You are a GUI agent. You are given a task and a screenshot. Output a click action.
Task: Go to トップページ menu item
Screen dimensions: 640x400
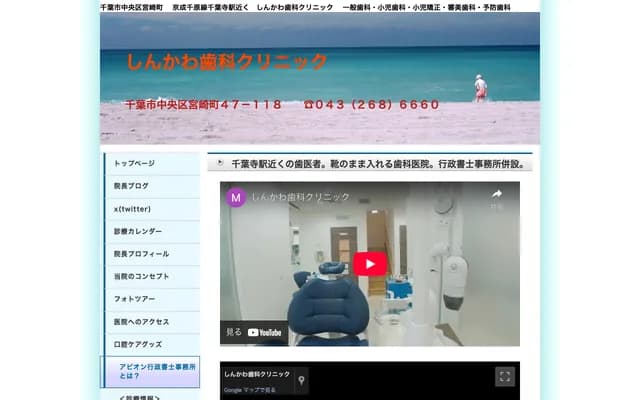152,164
